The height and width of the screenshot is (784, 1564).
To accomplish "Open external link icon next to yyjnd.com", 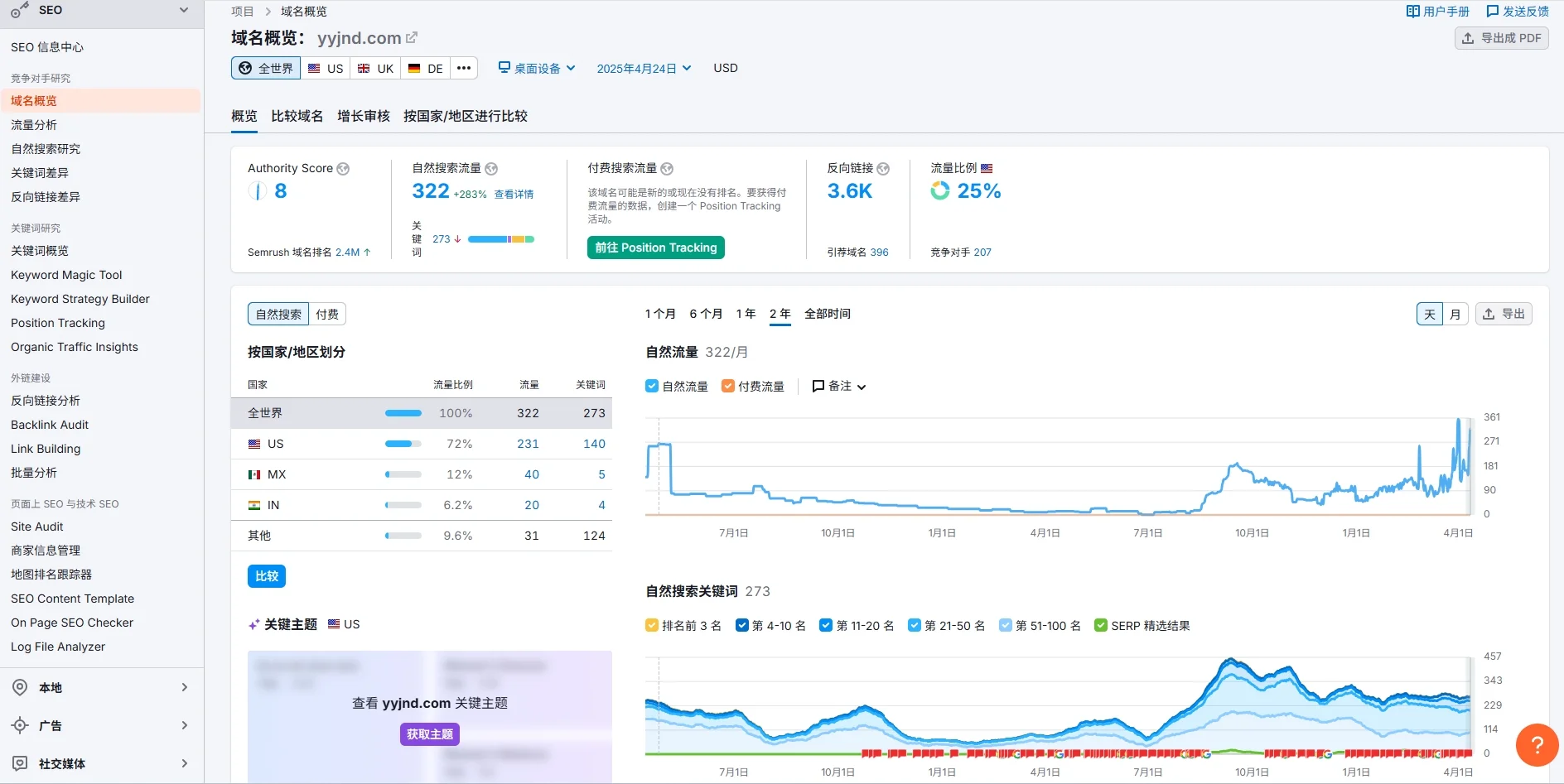I will tap(412, 37).
